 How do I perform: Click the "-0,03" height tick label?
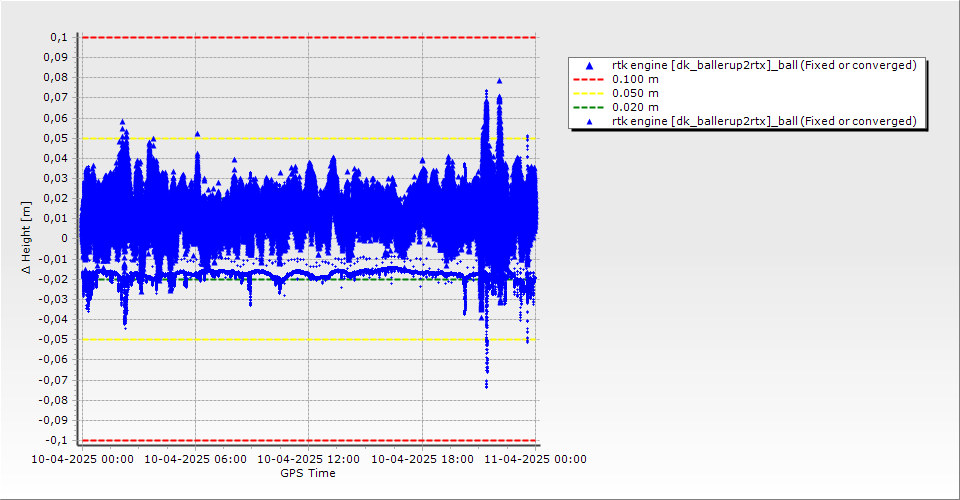(x=54, y=299)
